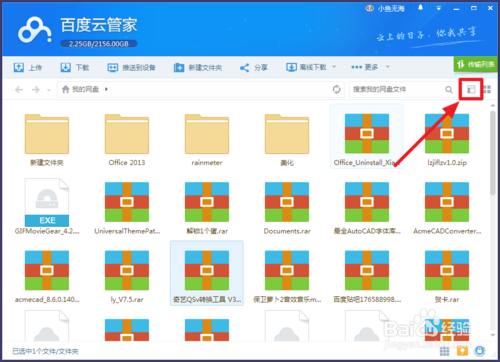Viewport: 500px width, 362px height.
Task: Select the 贺卡.rar archive
Action: coord(447,276)
